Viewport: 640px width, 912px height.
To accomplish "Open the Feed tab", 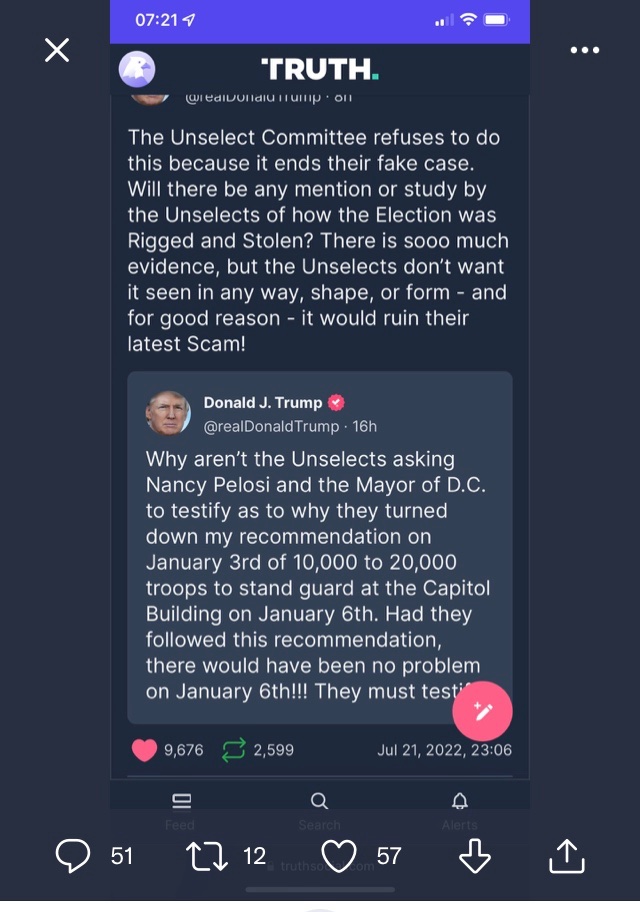I will [181, 807].
